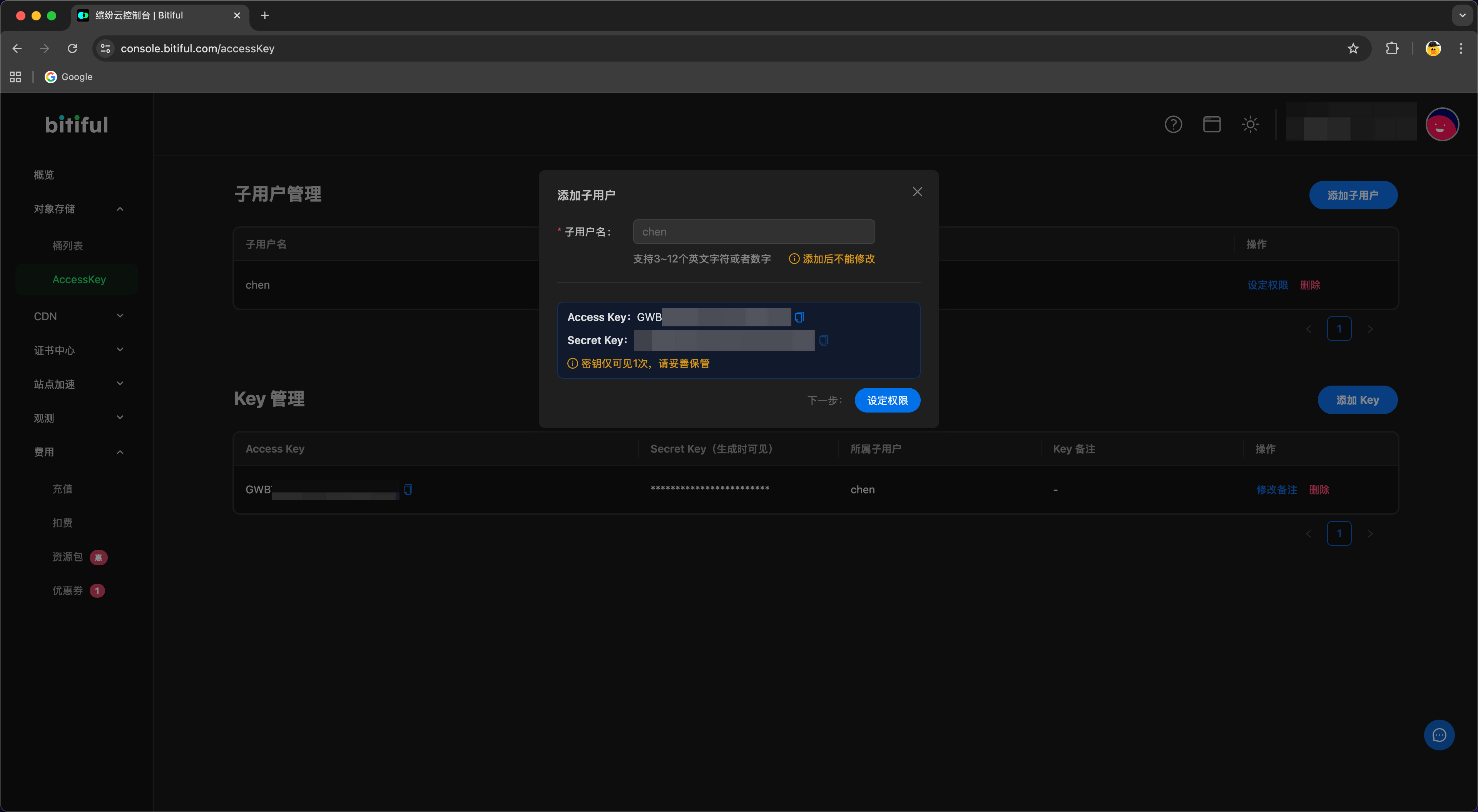Close the 缤纷云控制台 browser tab

(237, 15)
